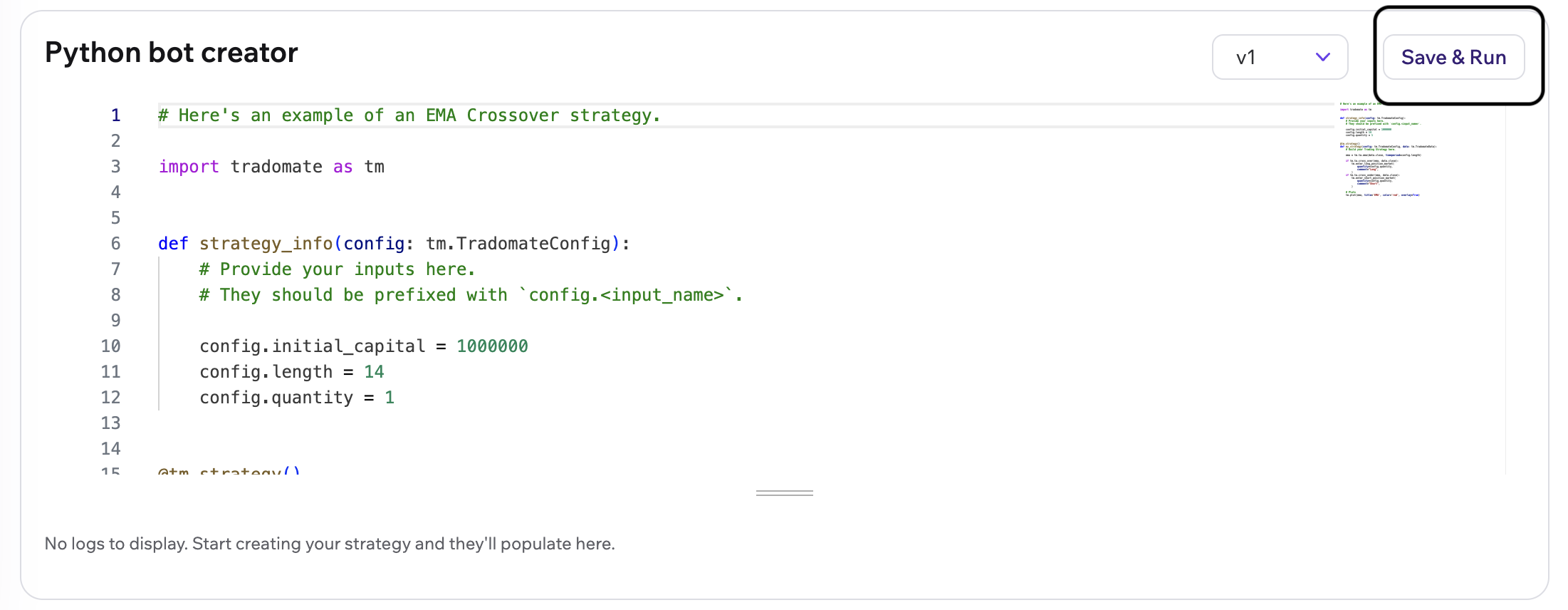
Task: Click line number 12 in the gutter
Action: [x=110, y=398]
